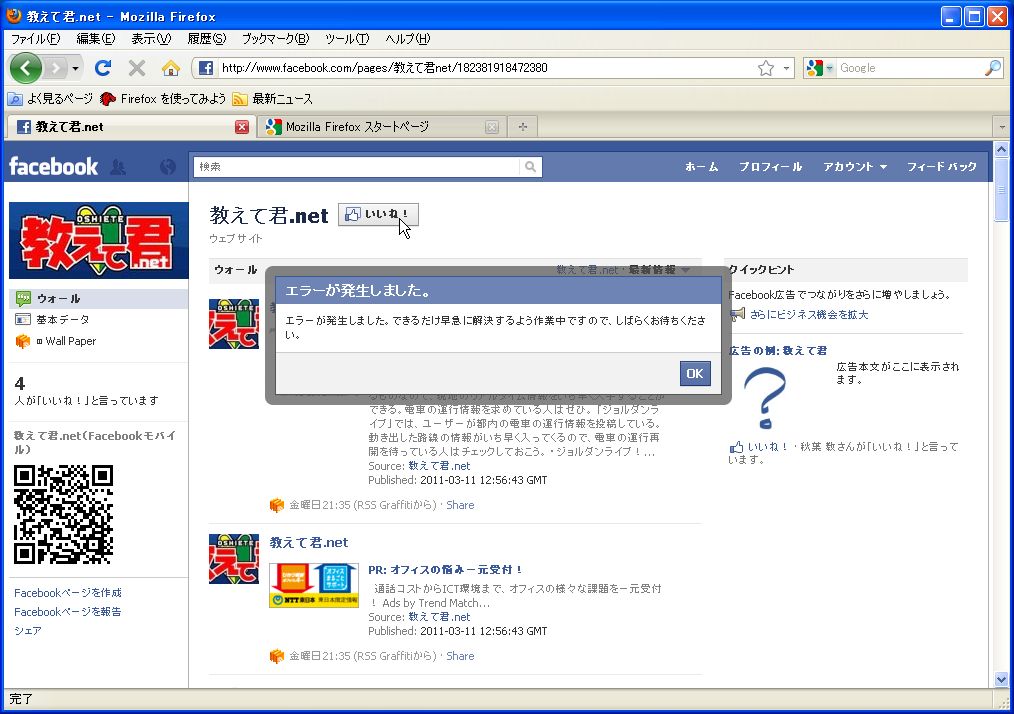Switch to the Mozilla Firefox スタートページ tab
Viewport: 1014px width, 714px height.
point(382,127)
